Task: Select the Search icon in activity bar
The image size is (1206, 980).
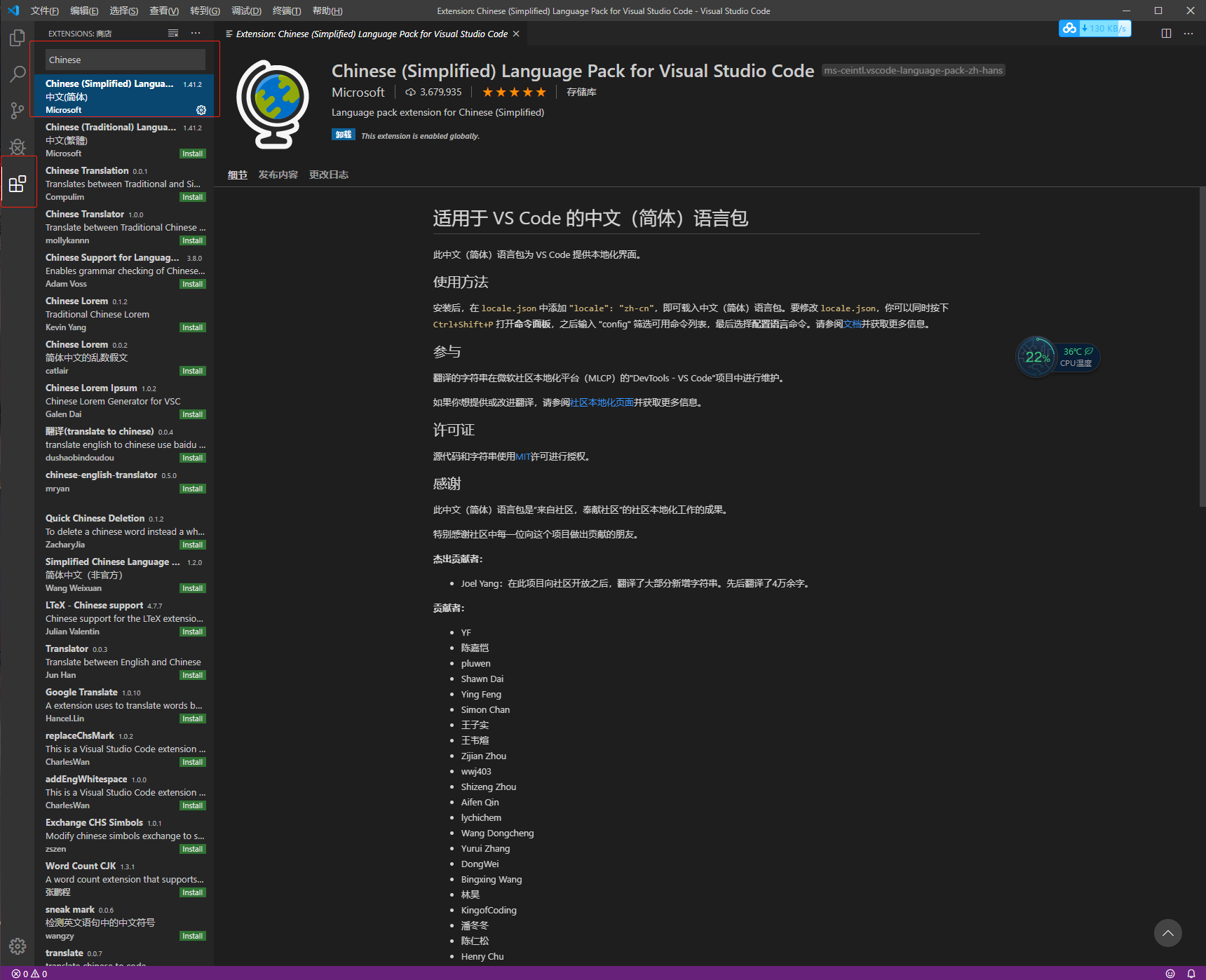Action: coord(18,74)
